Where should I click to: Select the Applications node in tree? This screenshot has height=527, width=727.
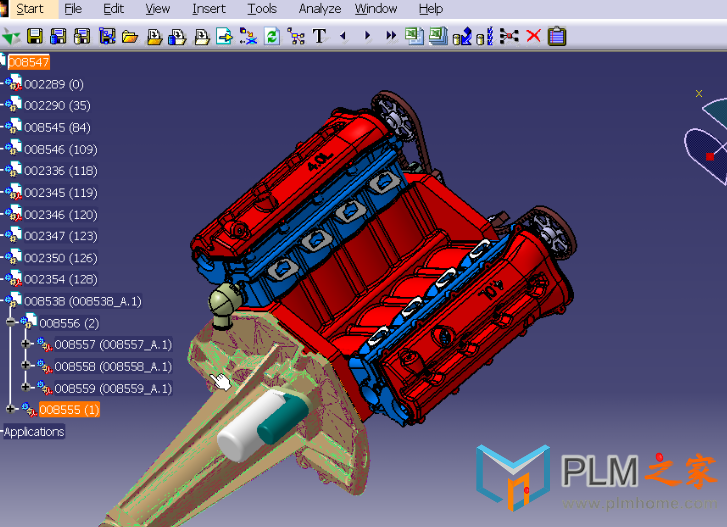(x=34, y=432)
